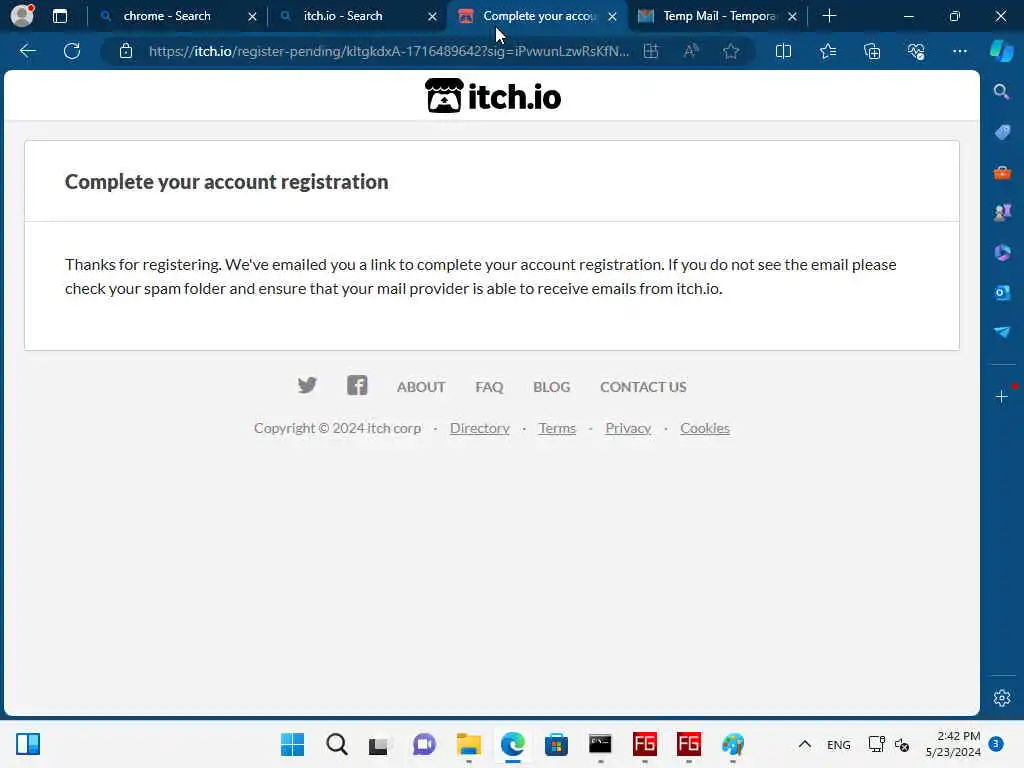Open the Privacy link

pos(628,428)
